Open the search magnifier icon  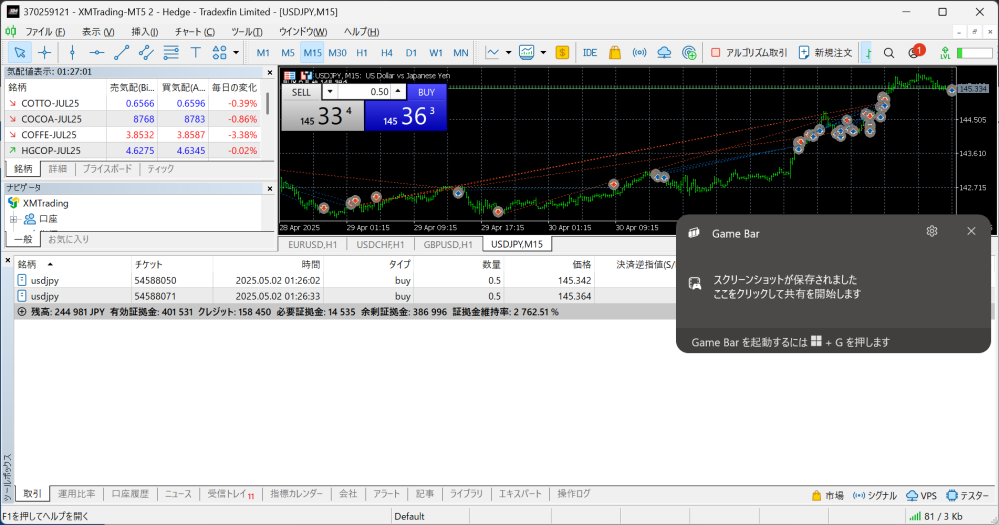(x=889, y=53)
